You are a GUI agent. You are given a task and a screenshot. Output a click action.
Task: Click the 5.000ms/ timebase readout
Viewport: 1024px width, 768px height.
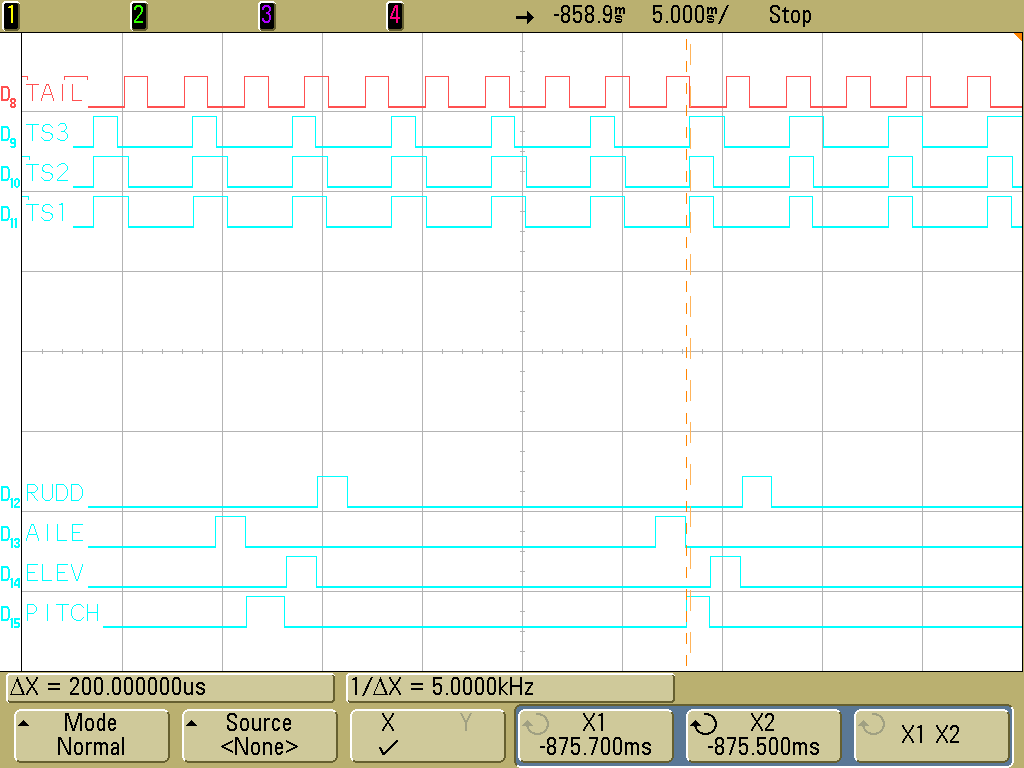[688, 14]
